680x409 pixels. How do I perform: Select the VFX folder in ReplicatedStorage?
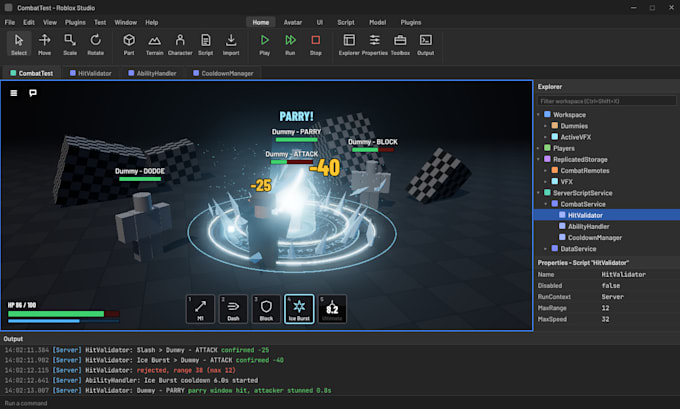click(x=607, y=182)
